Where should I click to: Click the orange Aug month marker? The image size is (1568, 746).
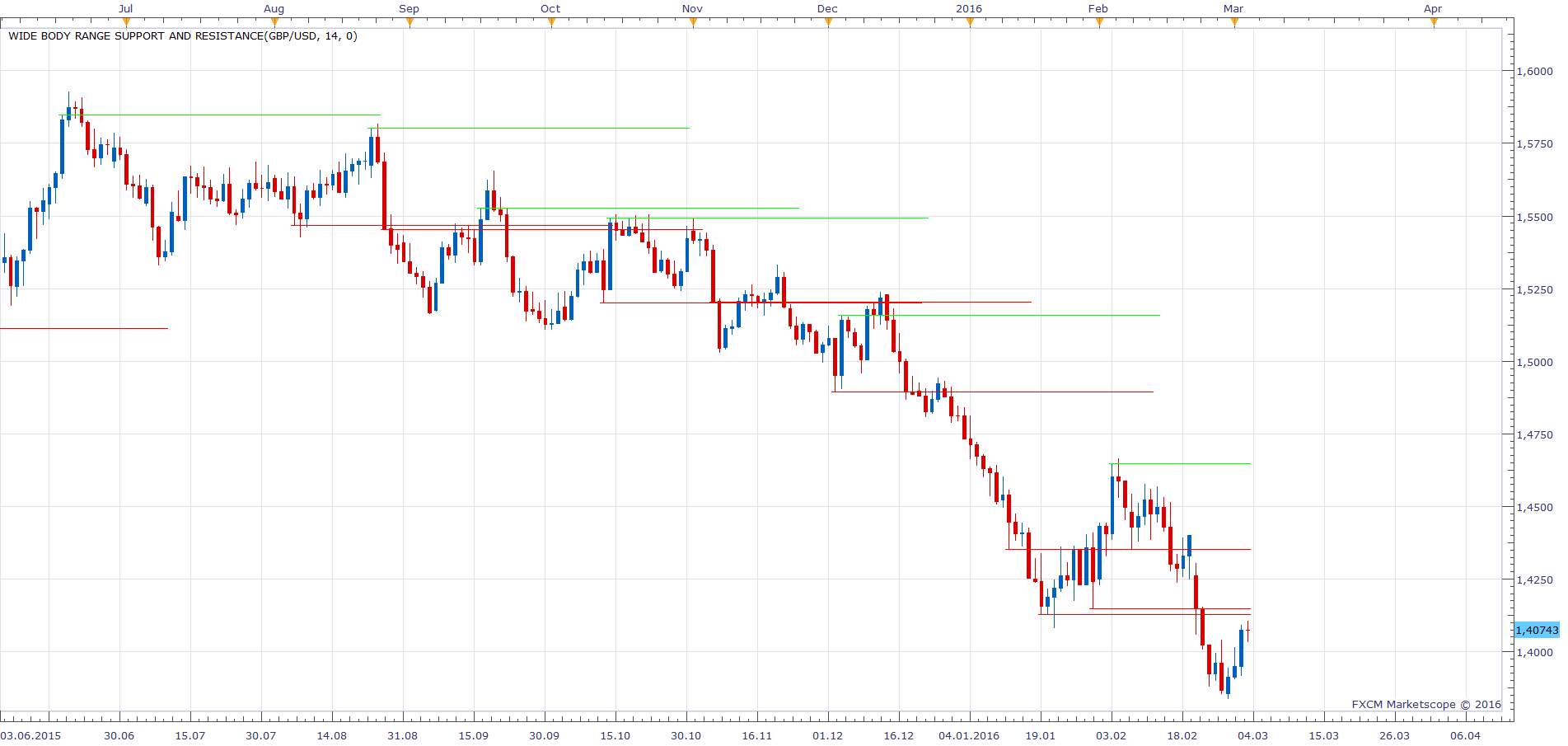[x=274, y=23]
